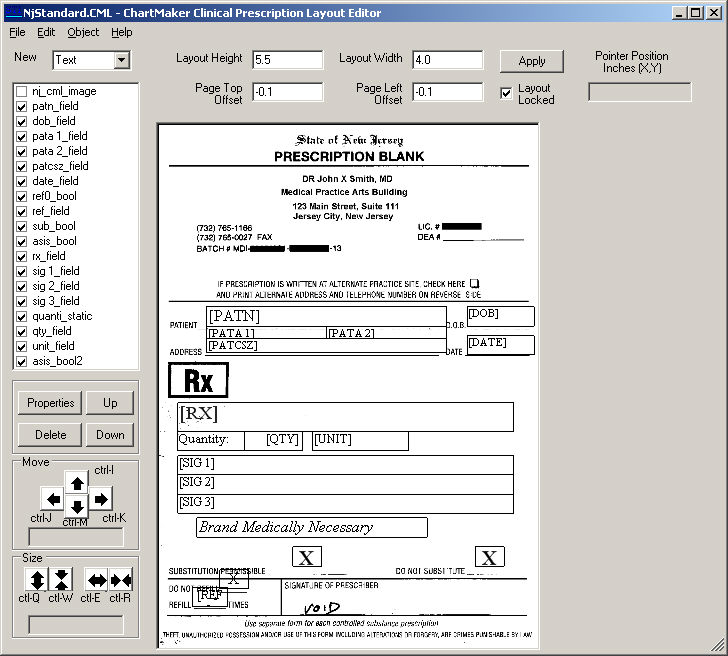
Task: Select the [SIG 3] field on the layout
Action: coord(345,504)
